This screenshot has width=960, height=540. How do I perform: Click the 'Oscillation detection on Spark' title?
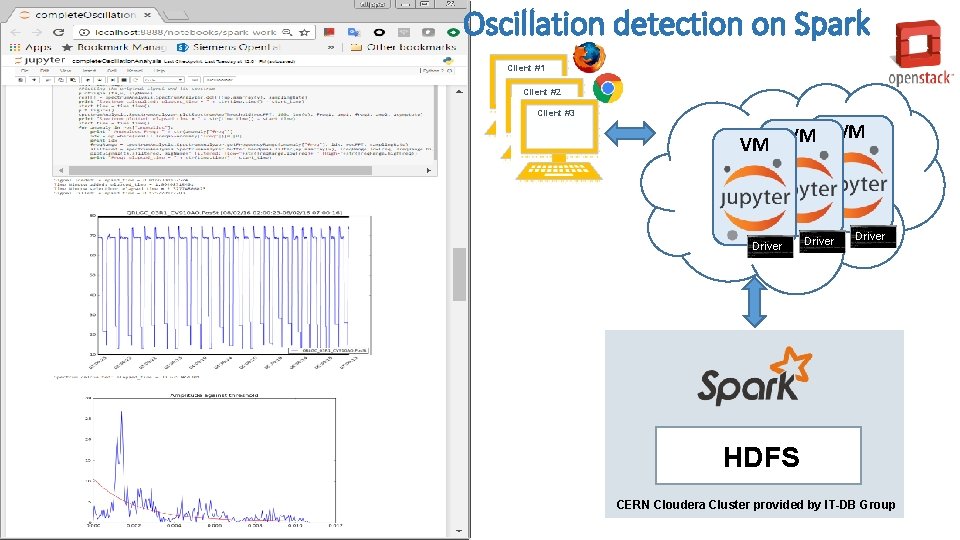point(666,24)
